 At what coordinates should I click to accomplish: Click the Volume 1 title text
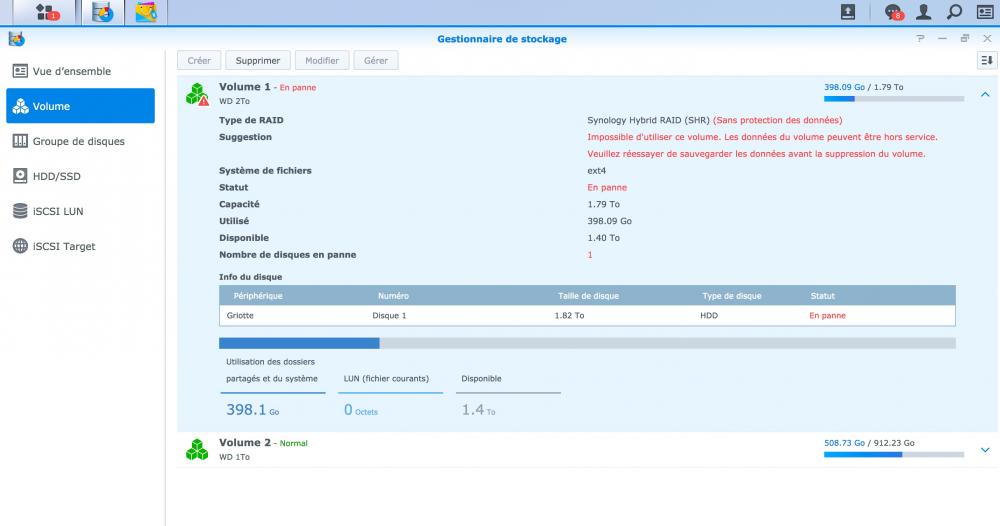point(245,87)
